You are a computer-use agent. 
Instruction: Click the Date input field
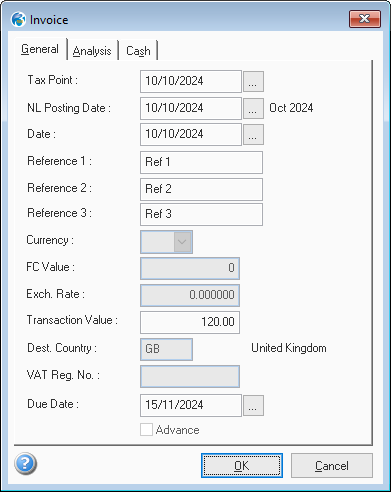(x=191, y=134)
